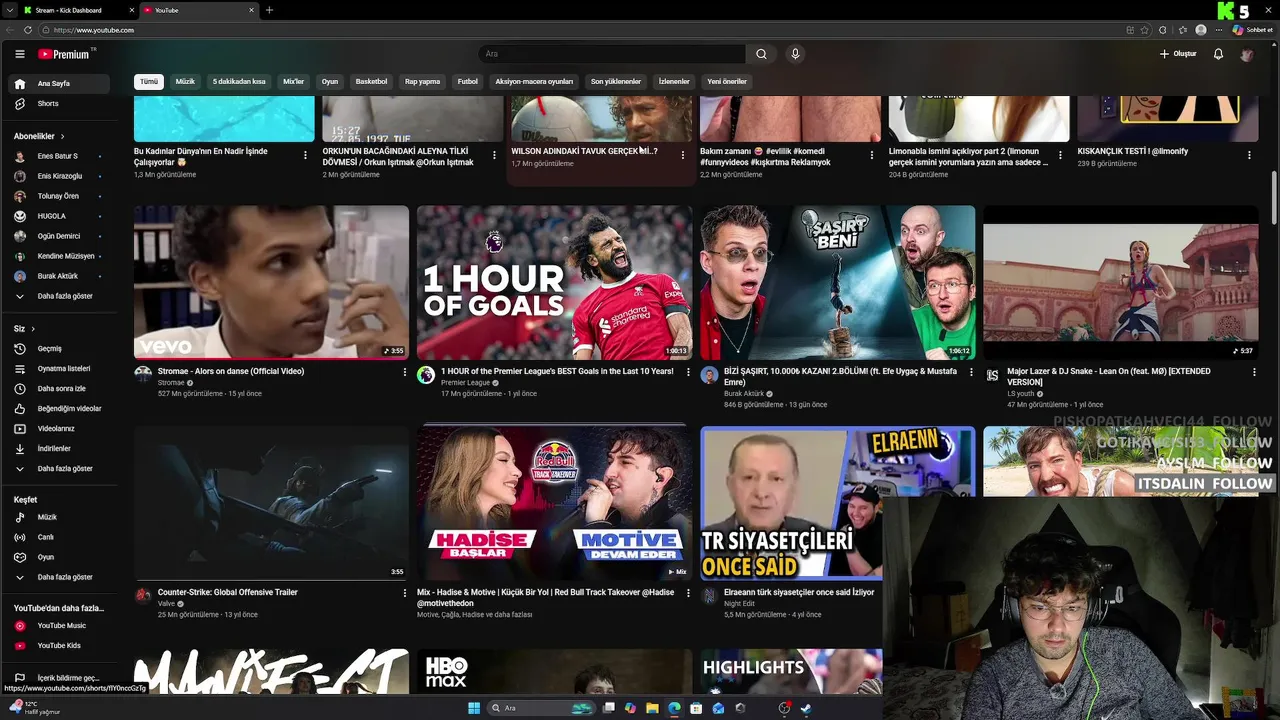Open the Major Lazer Lean On title
The width and height of the screenshot is (1280, 720).
[1108, 376]
